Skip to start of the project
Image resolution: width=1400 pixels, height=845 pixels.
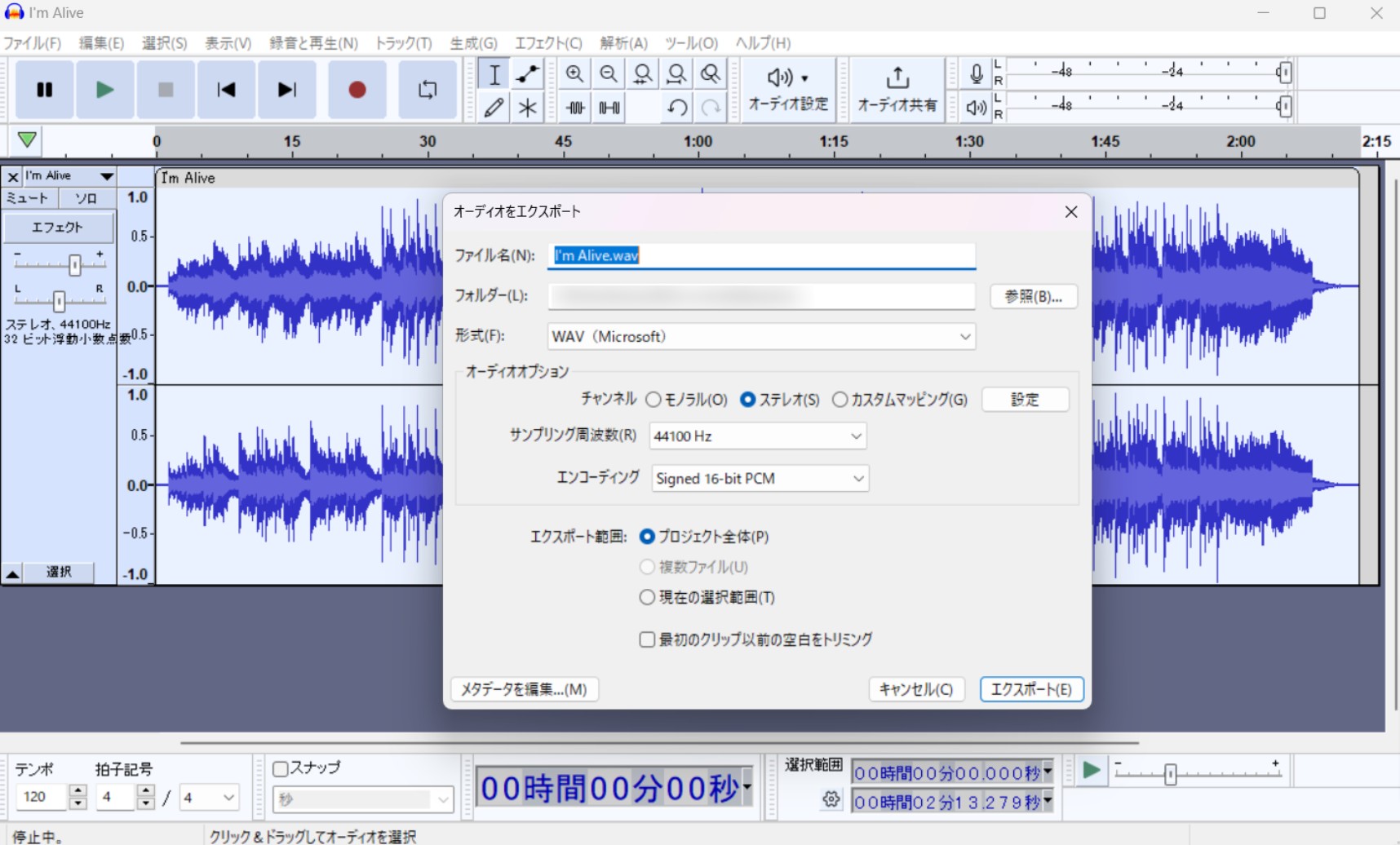(226, 90)
